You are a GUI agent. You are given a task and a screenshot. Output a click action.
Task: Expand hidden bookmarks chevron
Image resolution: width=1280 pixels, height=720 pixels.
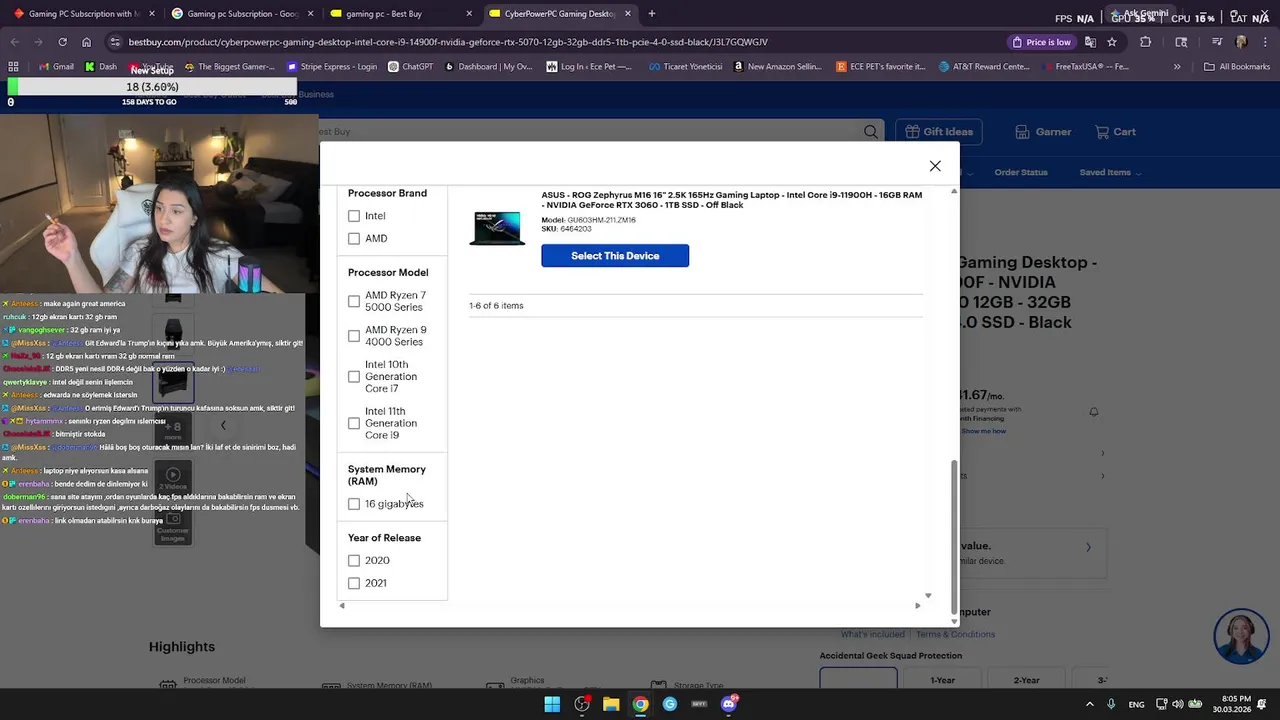click(x=1177, y=67)
